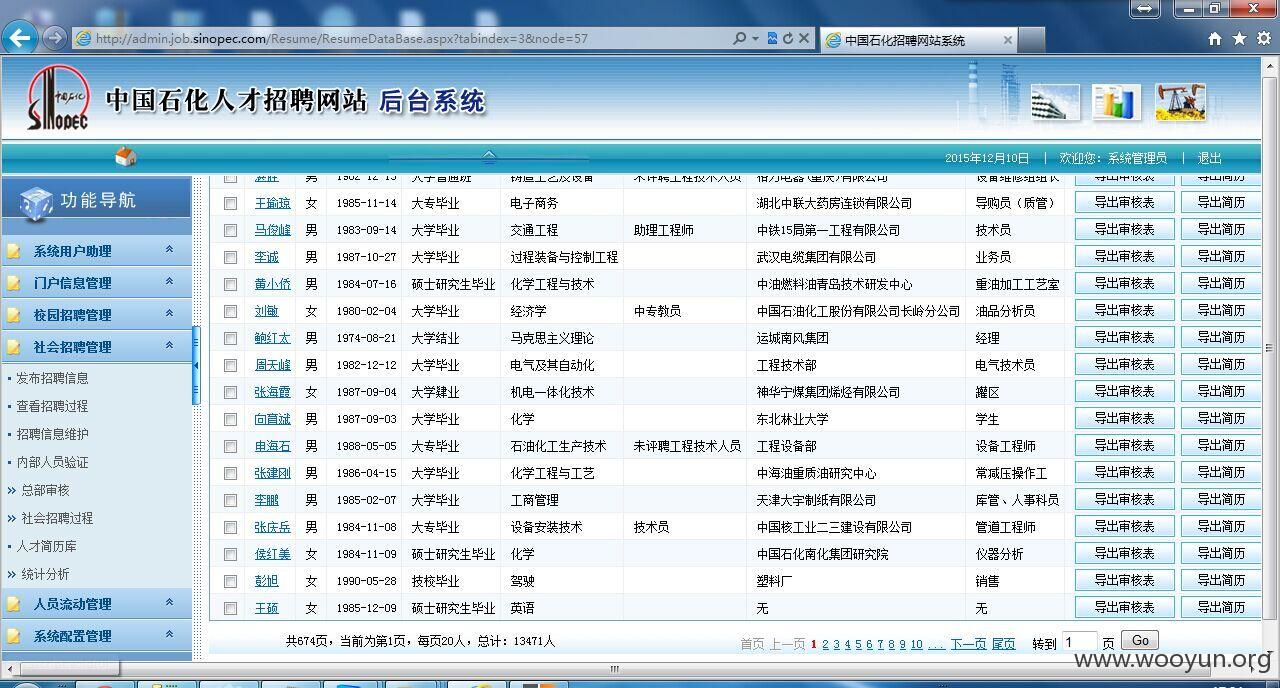Image resolution: width=1280 pixels, height=688 pixels.
Task: Click 导出审核表 for 王瑜琼
Action: 1124,202
